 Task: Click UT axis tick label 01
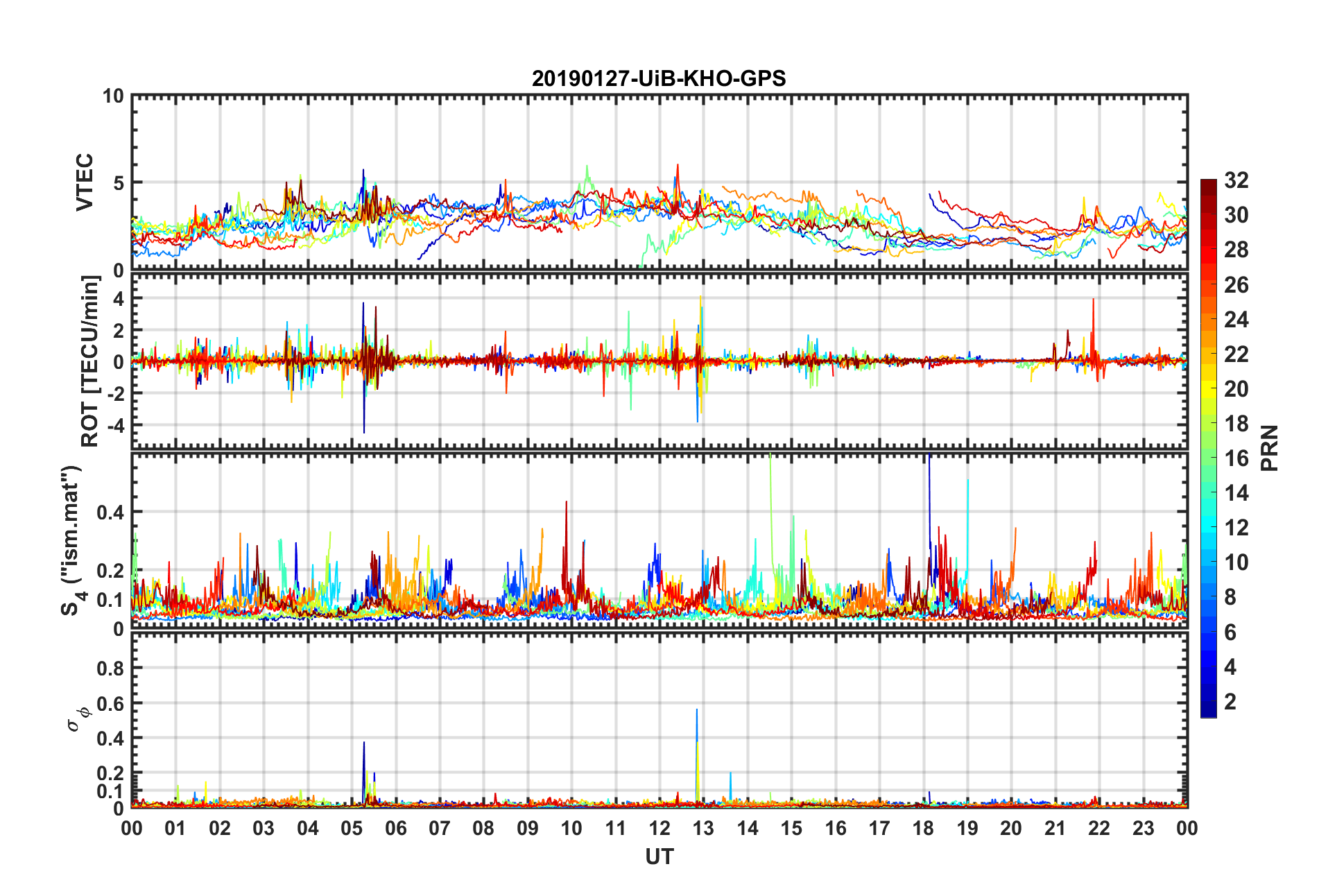(175, 828)
